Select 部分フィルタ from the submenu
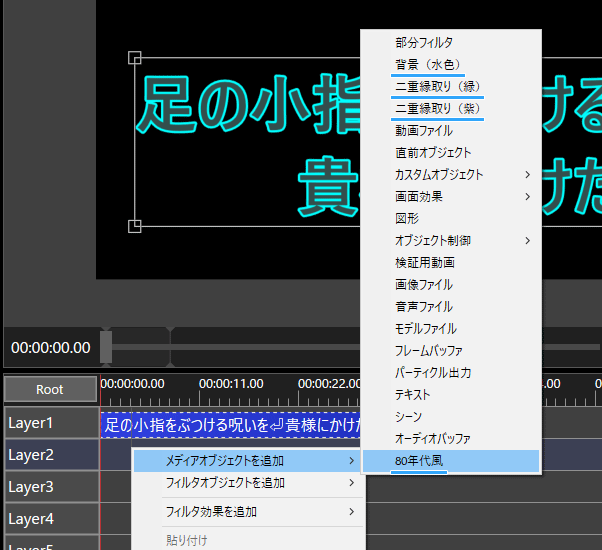The width and height of the screenshot is (602, 550). [x=424, y=43]
